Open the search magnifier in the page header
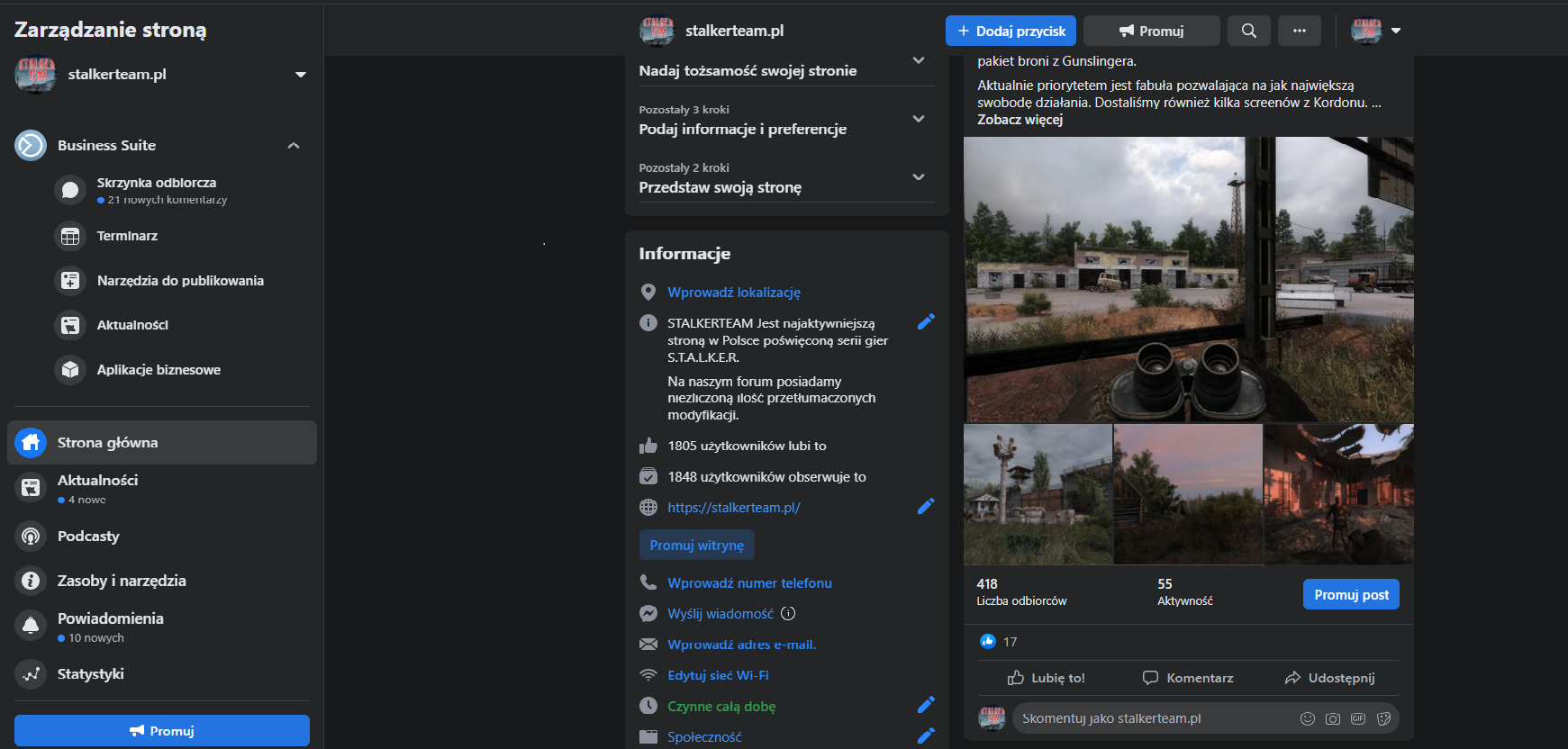 click(x=1248, y=31)
